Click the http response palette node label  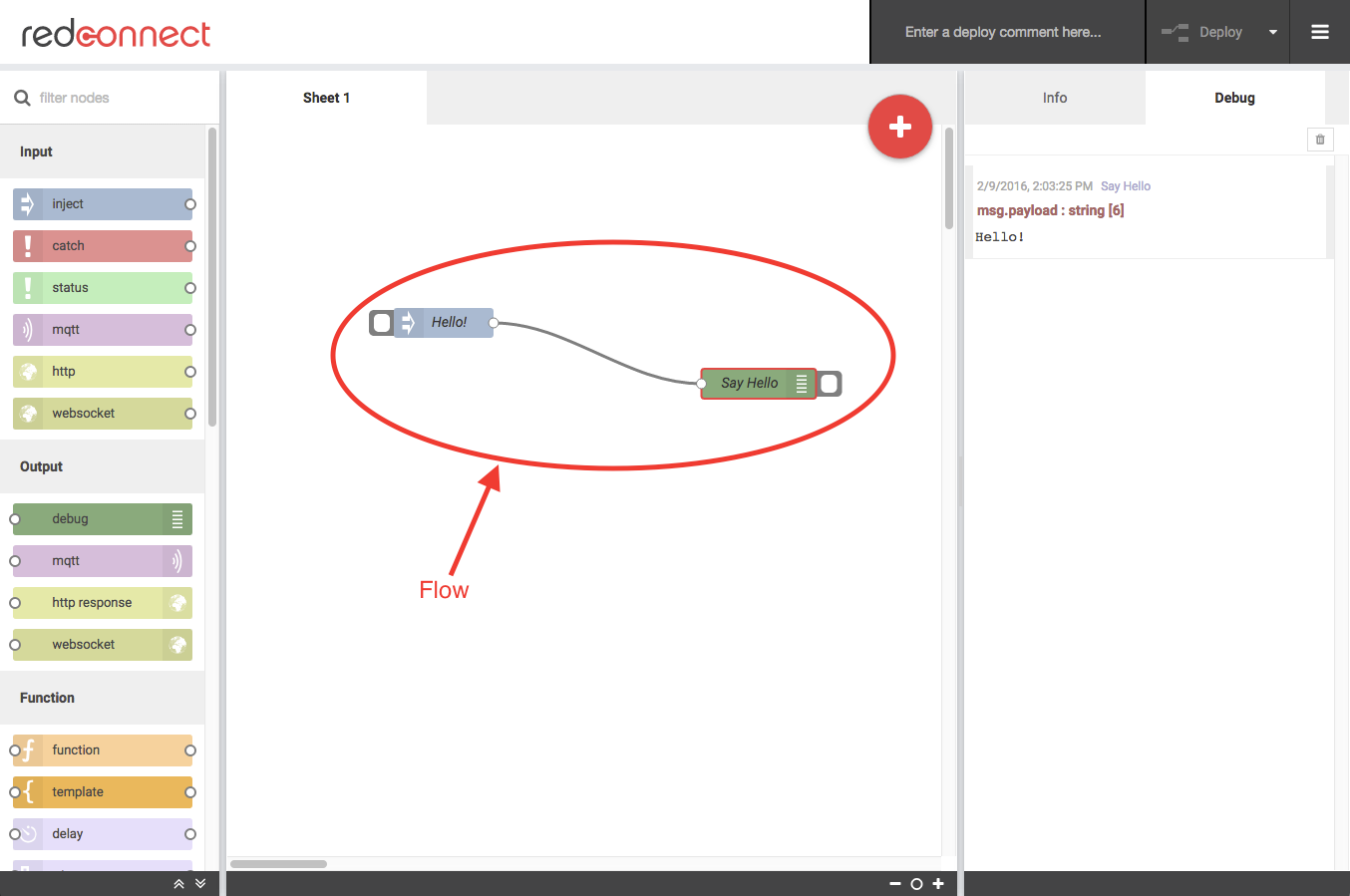(92, 603)
